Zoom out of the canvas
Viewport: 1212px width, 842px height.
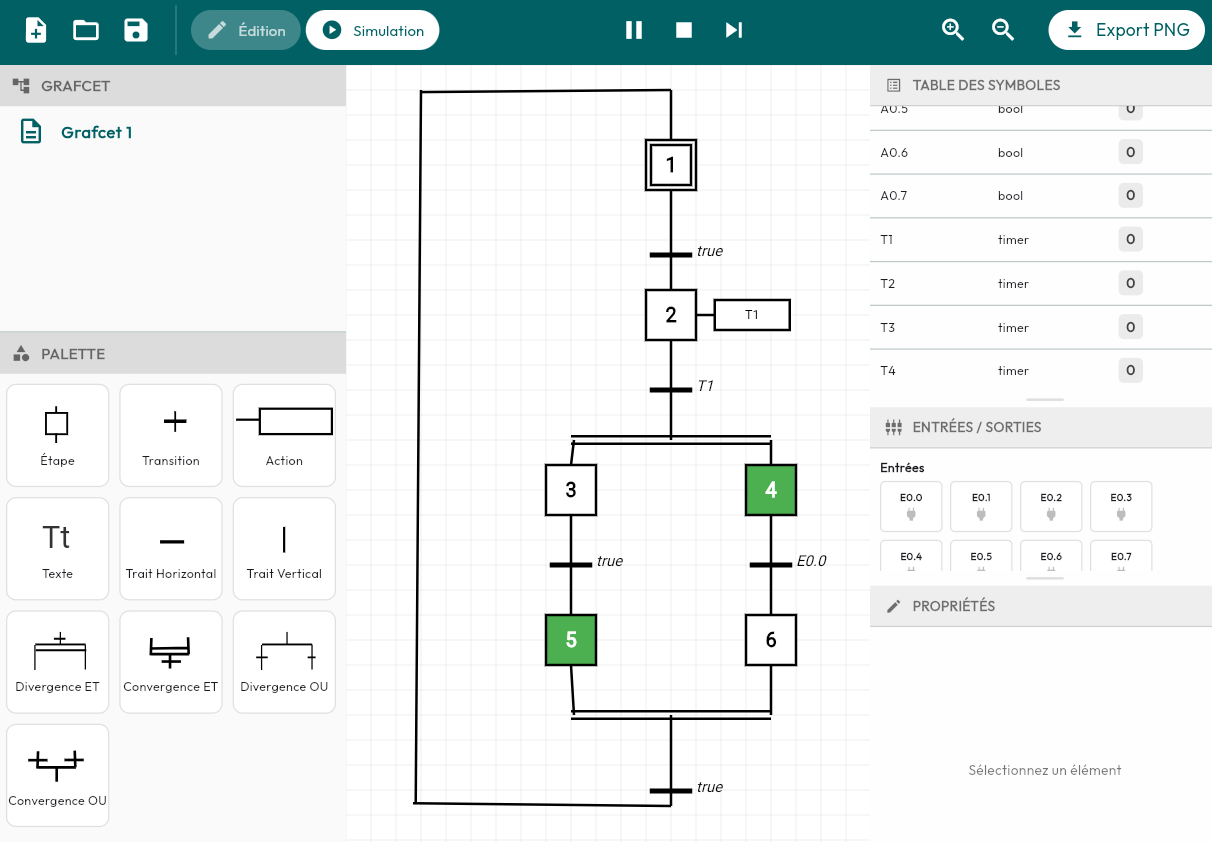1003,30
